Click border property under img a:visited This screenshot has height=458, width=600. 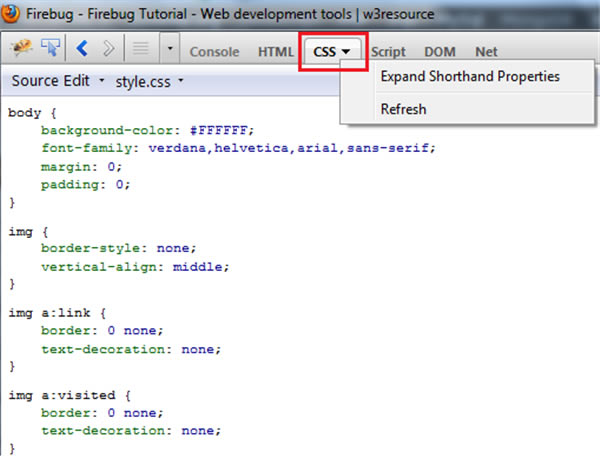tap(66, 412)
